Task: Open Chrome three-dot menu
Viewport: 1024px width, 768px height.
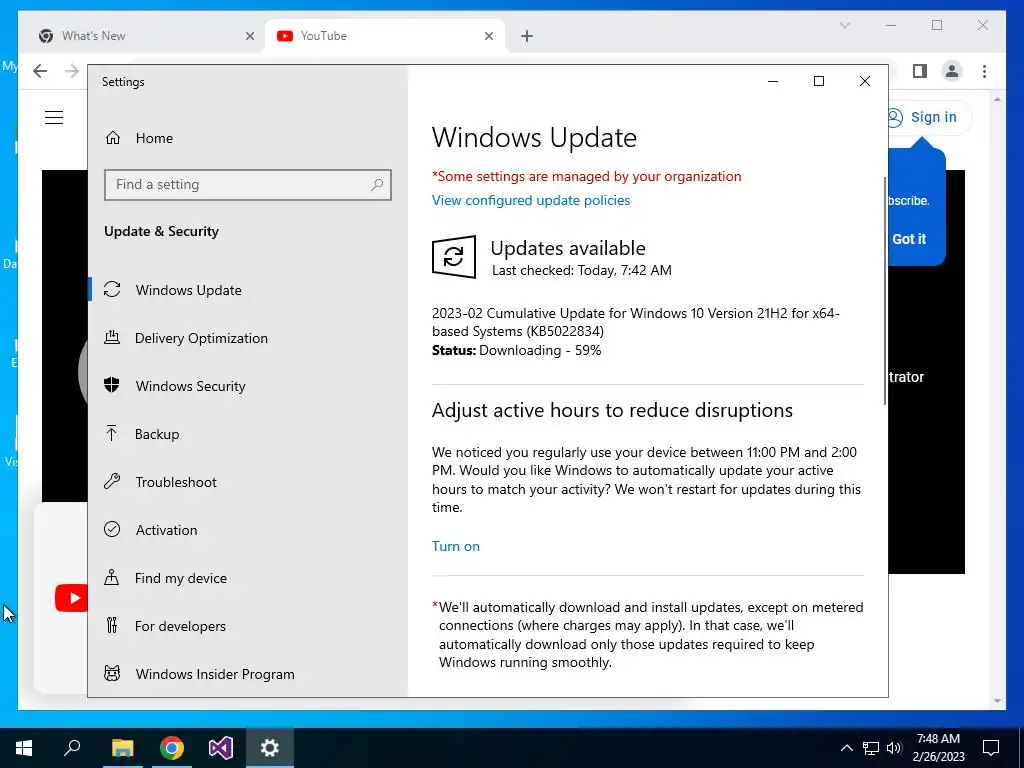Action: [x=984, y=71]
